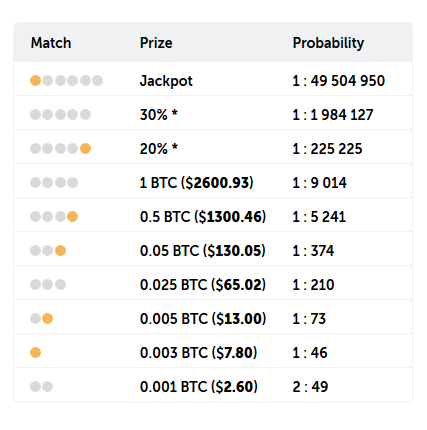Select the 1 BTC ($2600.93) prize

197,183
